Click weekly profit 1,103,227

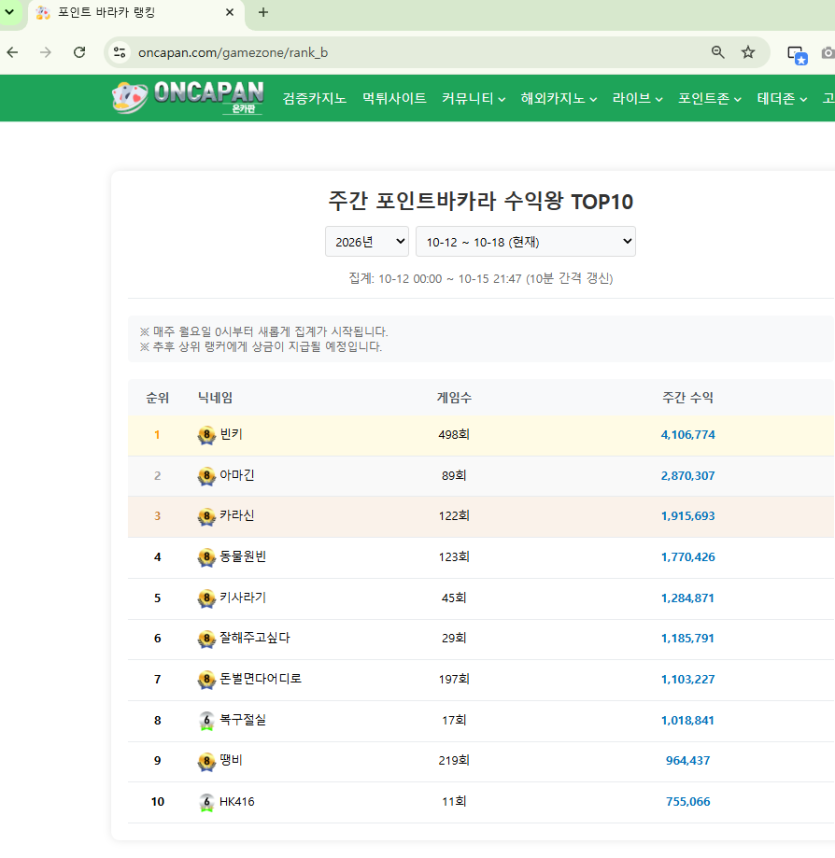point(688,680)
